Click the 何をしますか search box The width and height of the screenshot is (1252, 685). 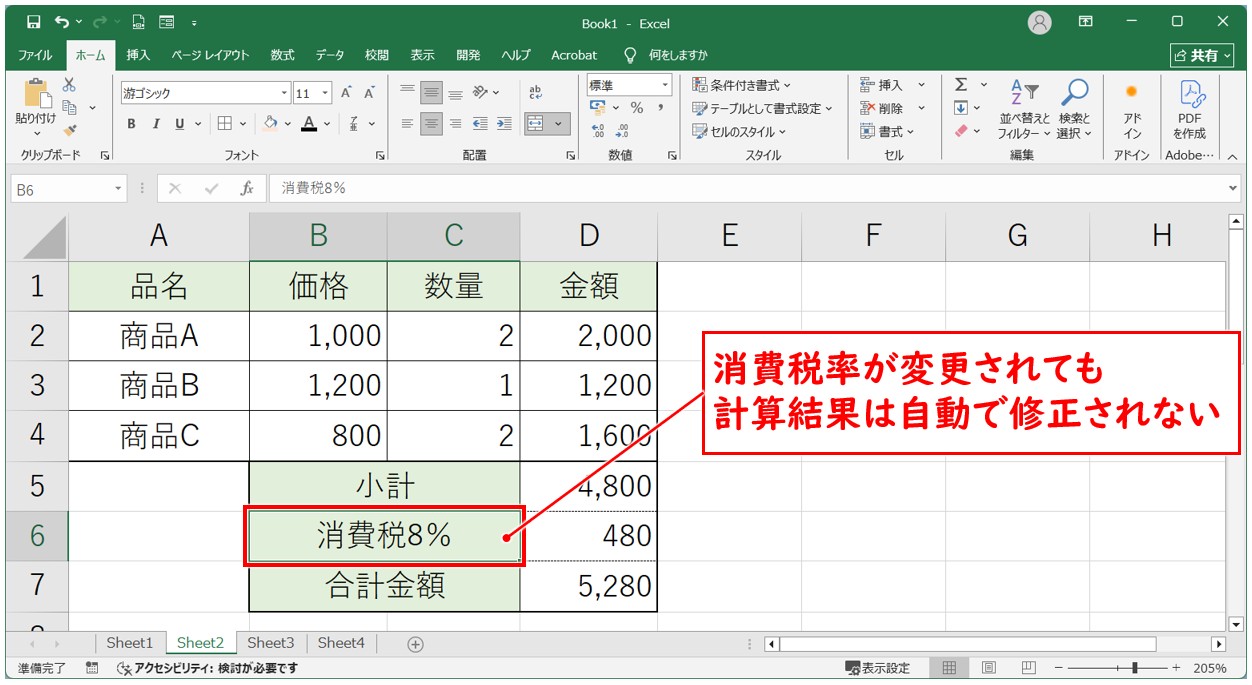(x=666, y=55)
